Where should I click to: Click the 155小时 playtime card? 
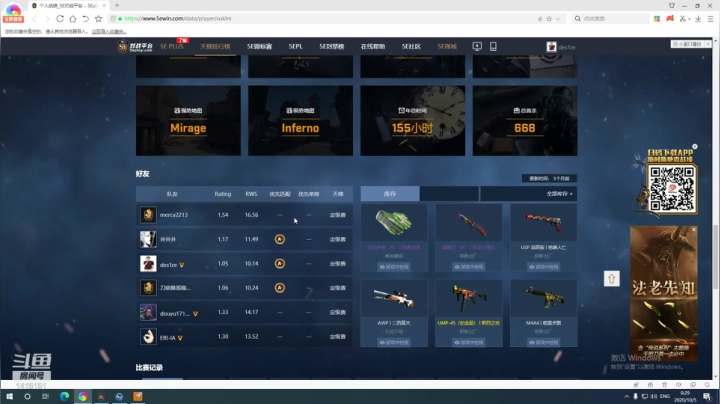point(412,121)
